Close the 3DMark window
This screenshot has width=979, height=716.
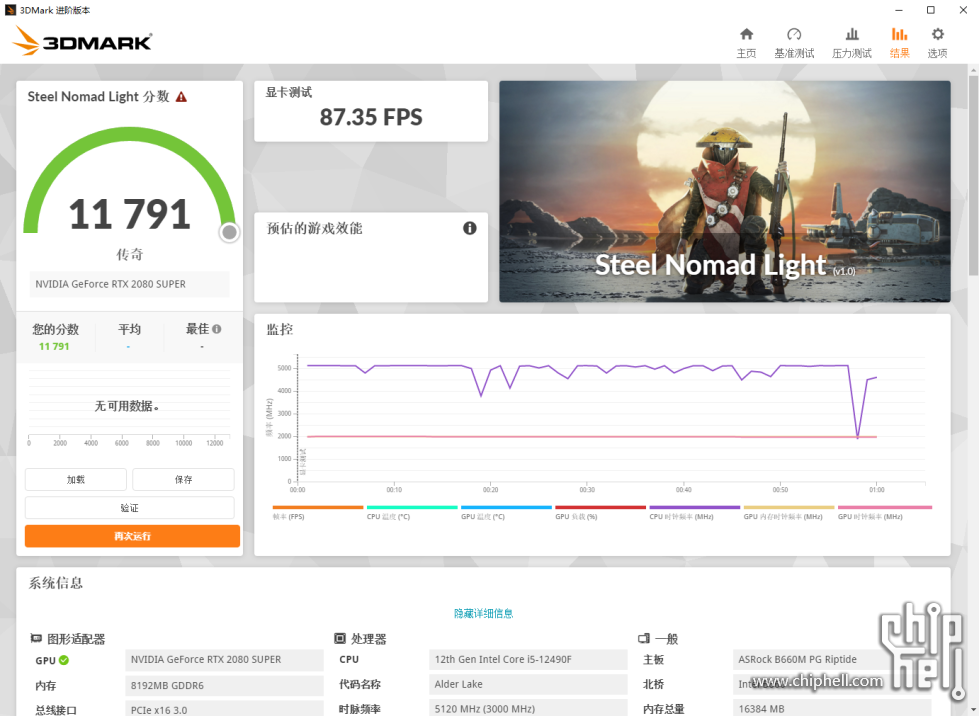click(x=963, y=10)
